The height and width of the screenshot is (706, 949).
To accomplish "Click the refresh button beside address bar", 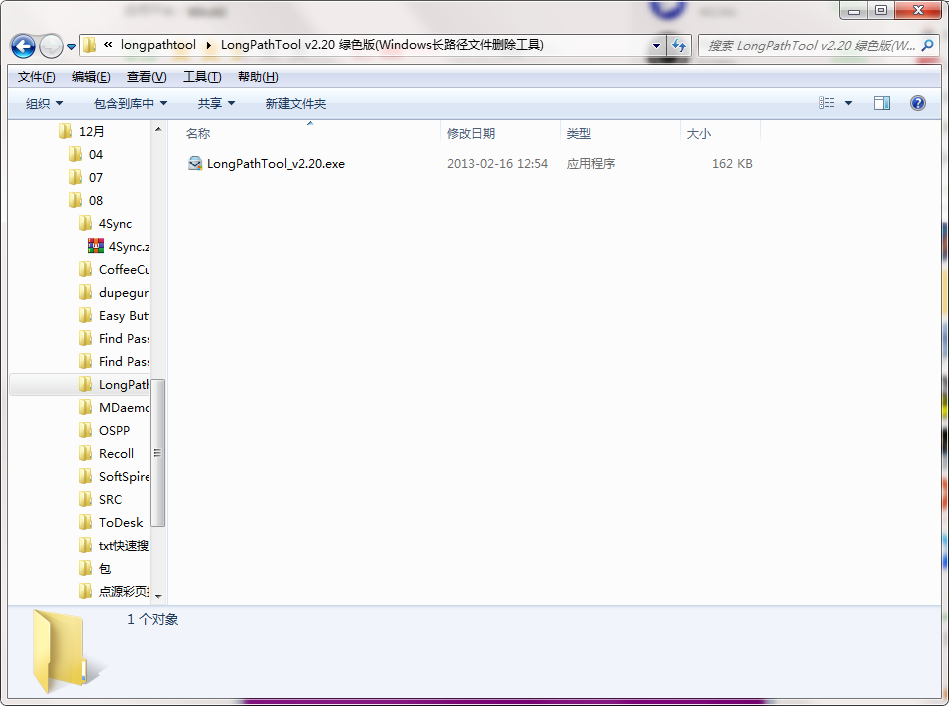I will tap(679, 45).
